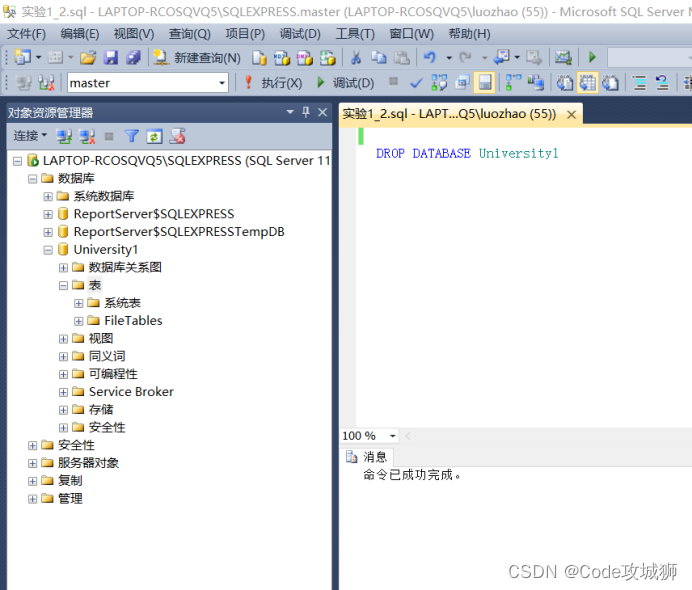Click the Paste icon in toolbar
This screenshot has height=590, width=692.
click(402, 57)
